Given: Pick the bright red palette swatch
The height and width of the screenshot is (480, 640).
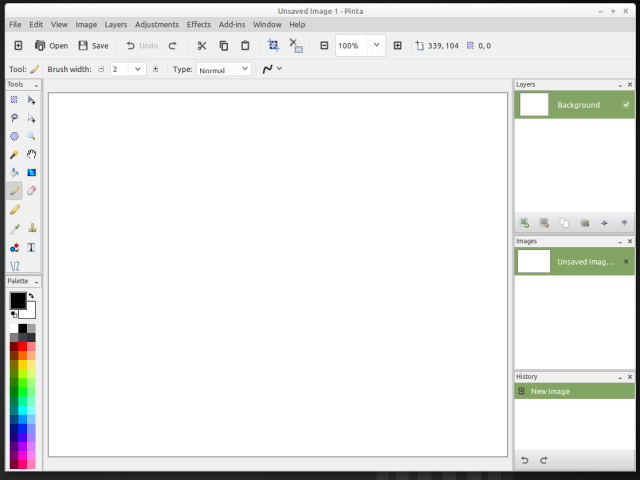Looking at the screenshot, I should coord(23,347).
